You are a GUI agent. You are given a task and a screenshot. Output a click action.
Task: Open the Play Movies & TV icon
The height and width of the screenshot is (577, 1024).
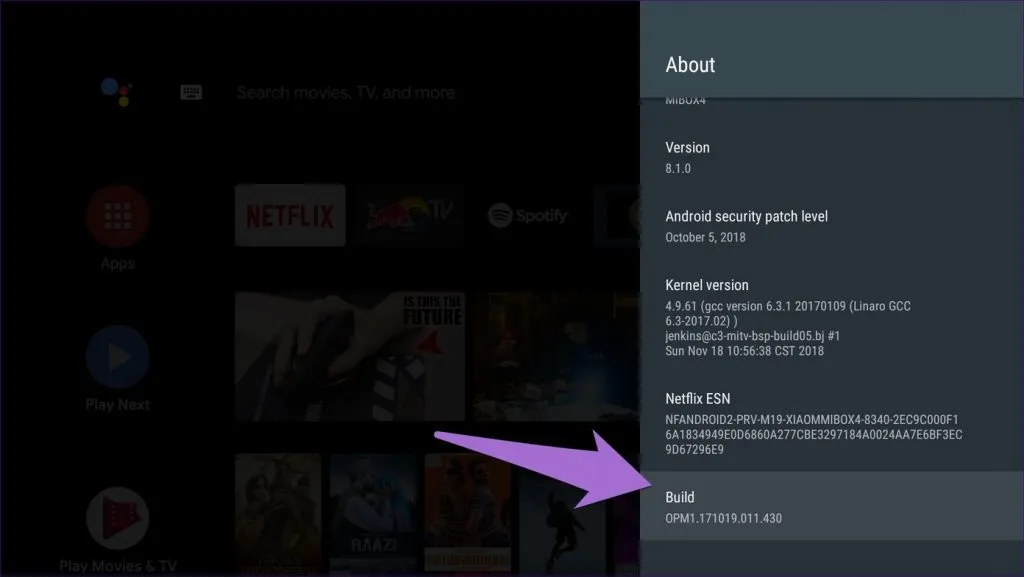tap(117, 518)
